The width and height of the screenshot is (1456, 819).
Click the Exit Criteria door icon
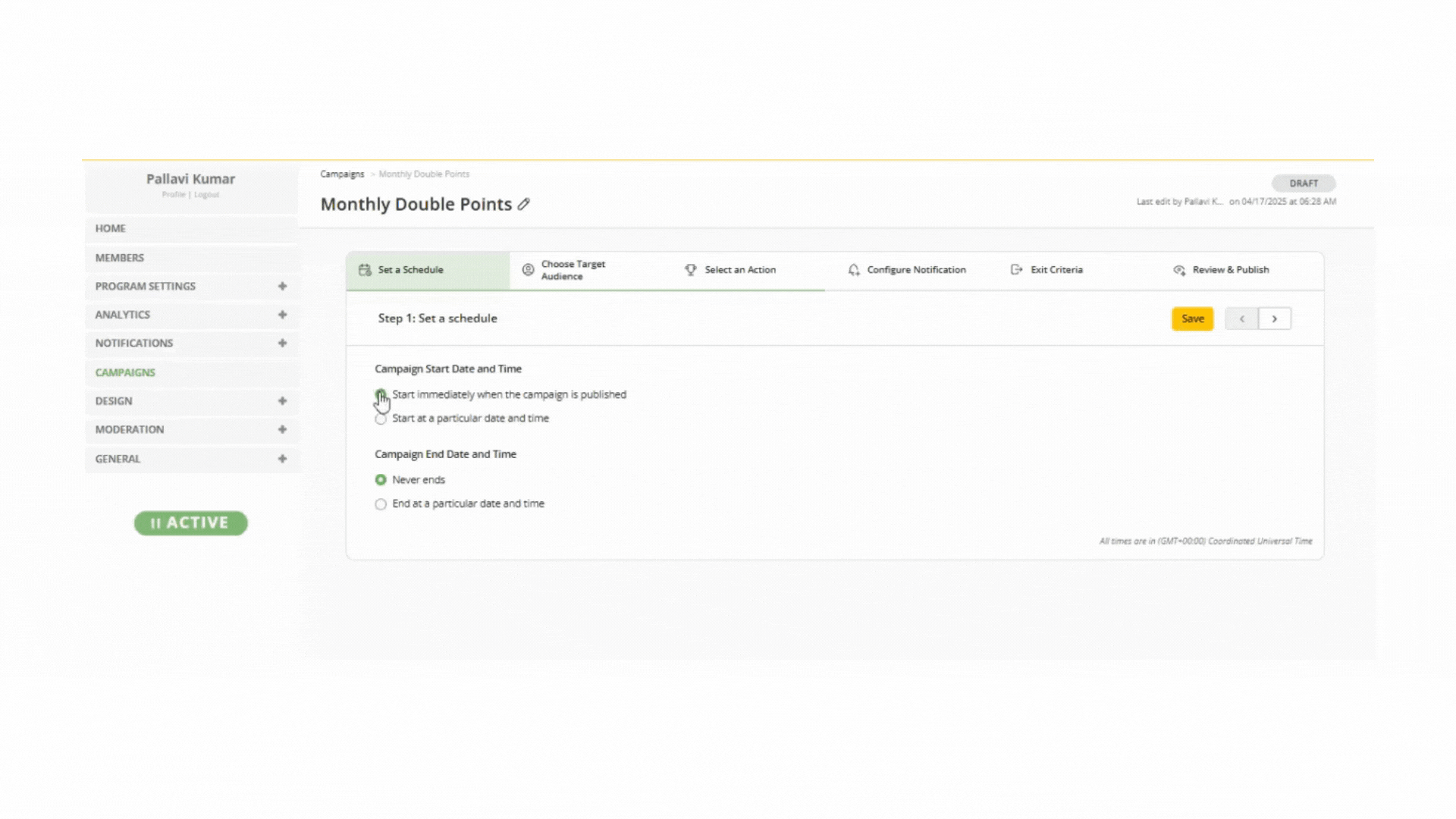[x=1016, y=270]
